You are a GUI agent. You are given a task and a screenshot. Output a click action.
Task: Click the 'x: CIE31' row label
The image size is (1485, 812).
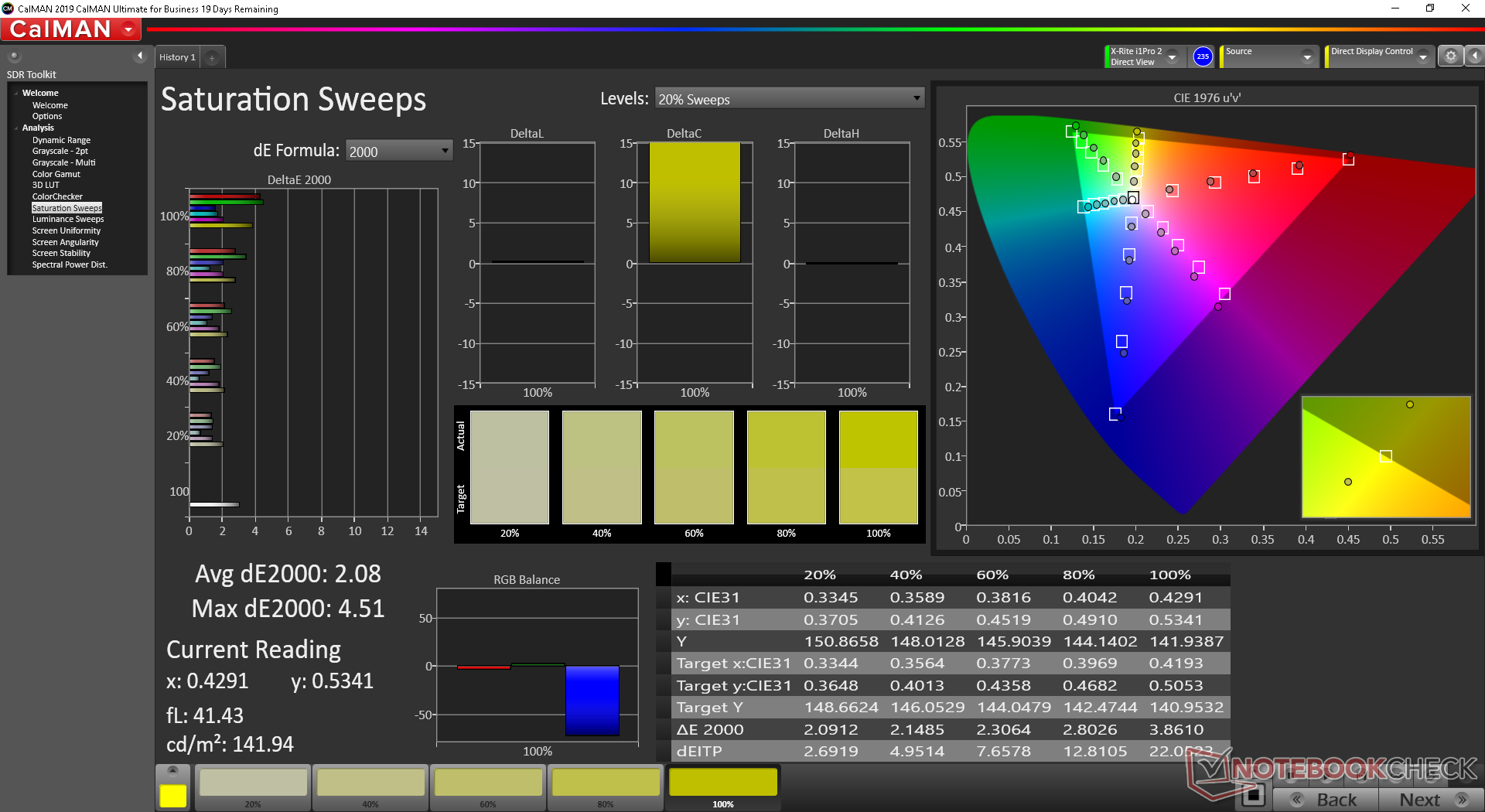(x=708, y=598)
